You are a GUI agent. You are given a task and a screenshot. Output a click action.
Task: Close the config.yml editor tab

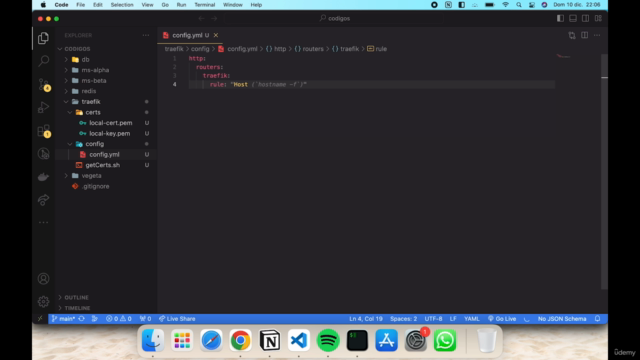[216, 36]
